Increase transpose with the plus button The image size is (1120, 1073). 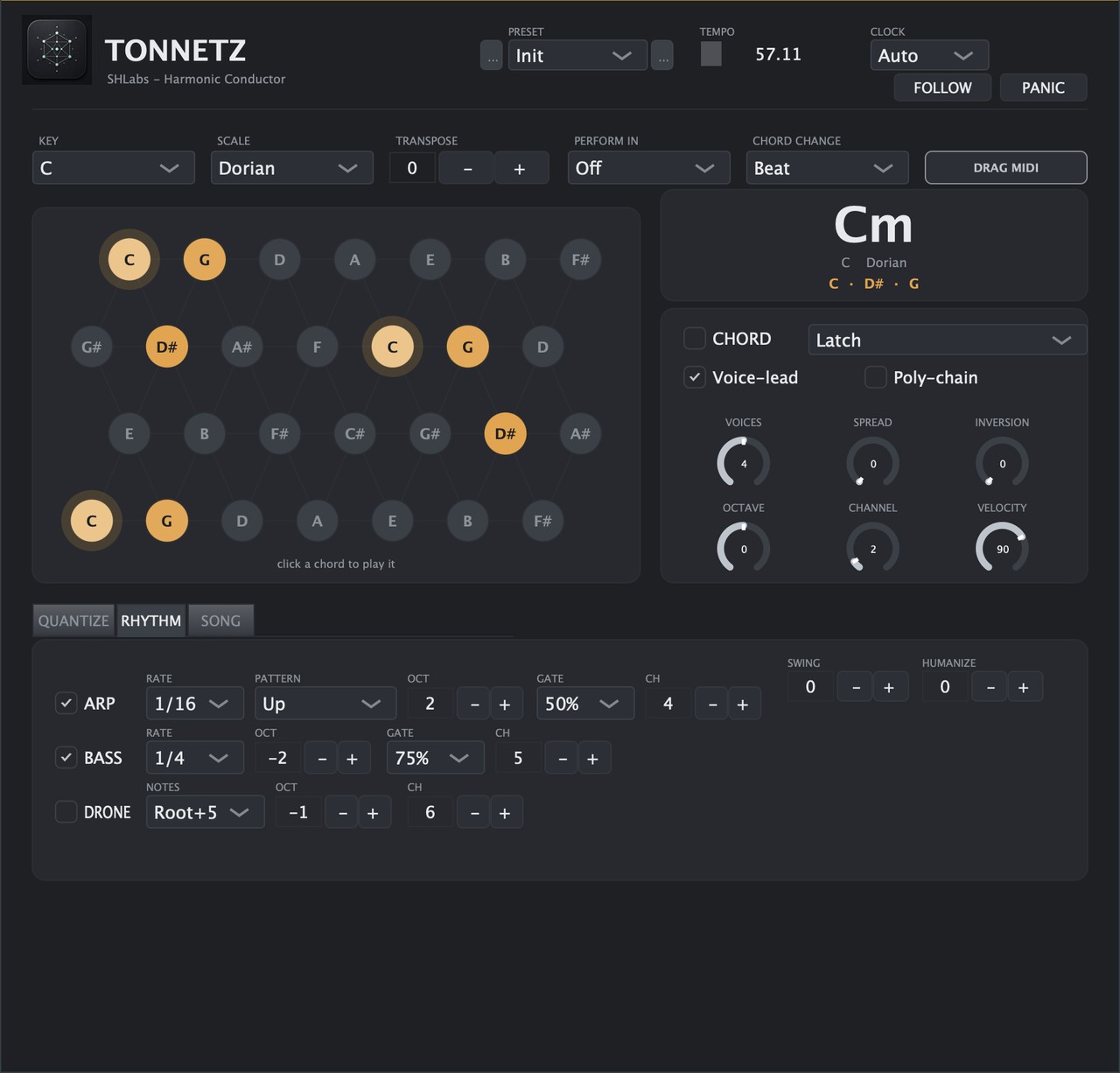pyautogui.click(x=520, y=168)
